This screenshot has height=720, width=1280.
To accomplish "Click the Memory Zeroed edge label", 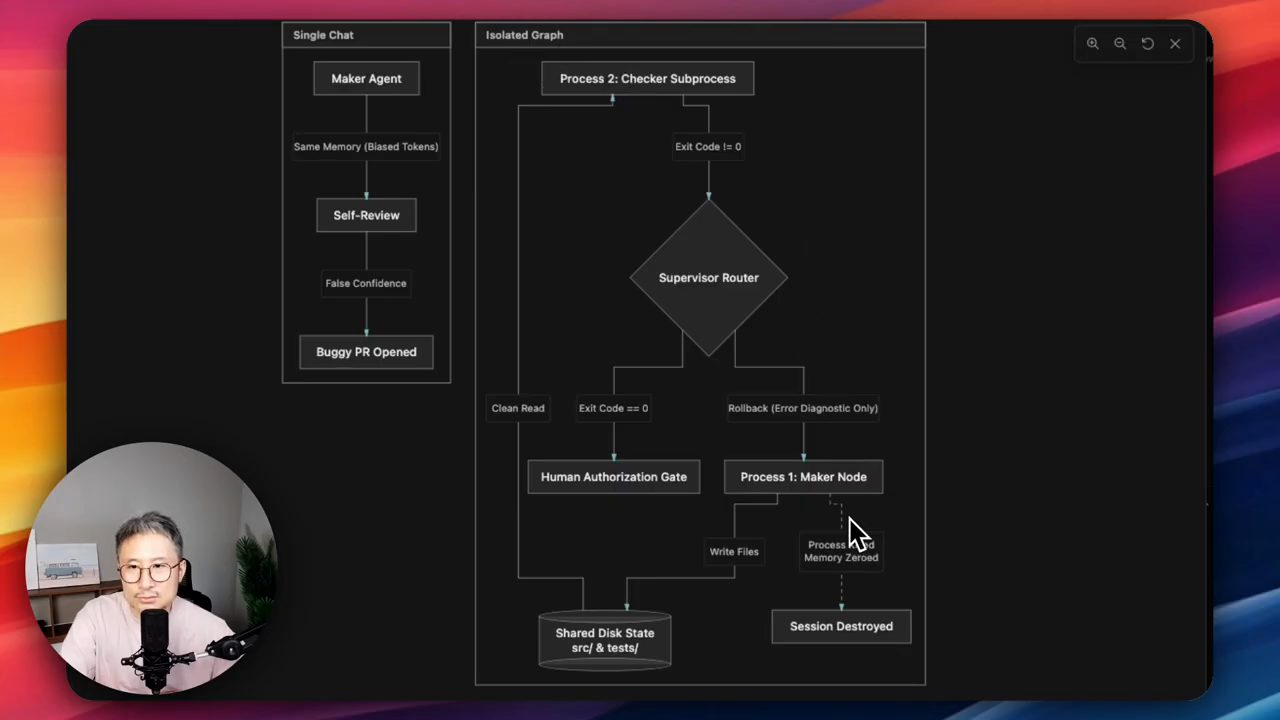I will pyautogui.click(x=841, y=552).
